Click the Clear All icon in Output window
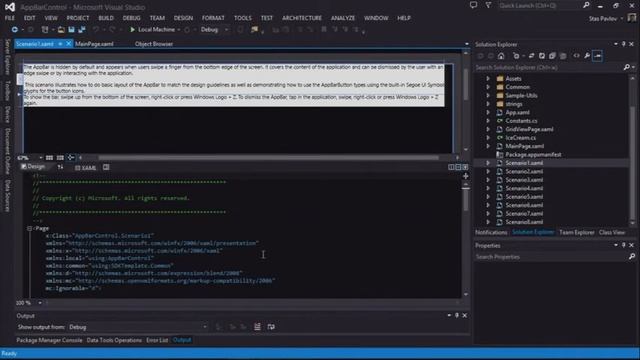This screenshot has width=640, height=360. pyautogui.click(x=257, y=327)
